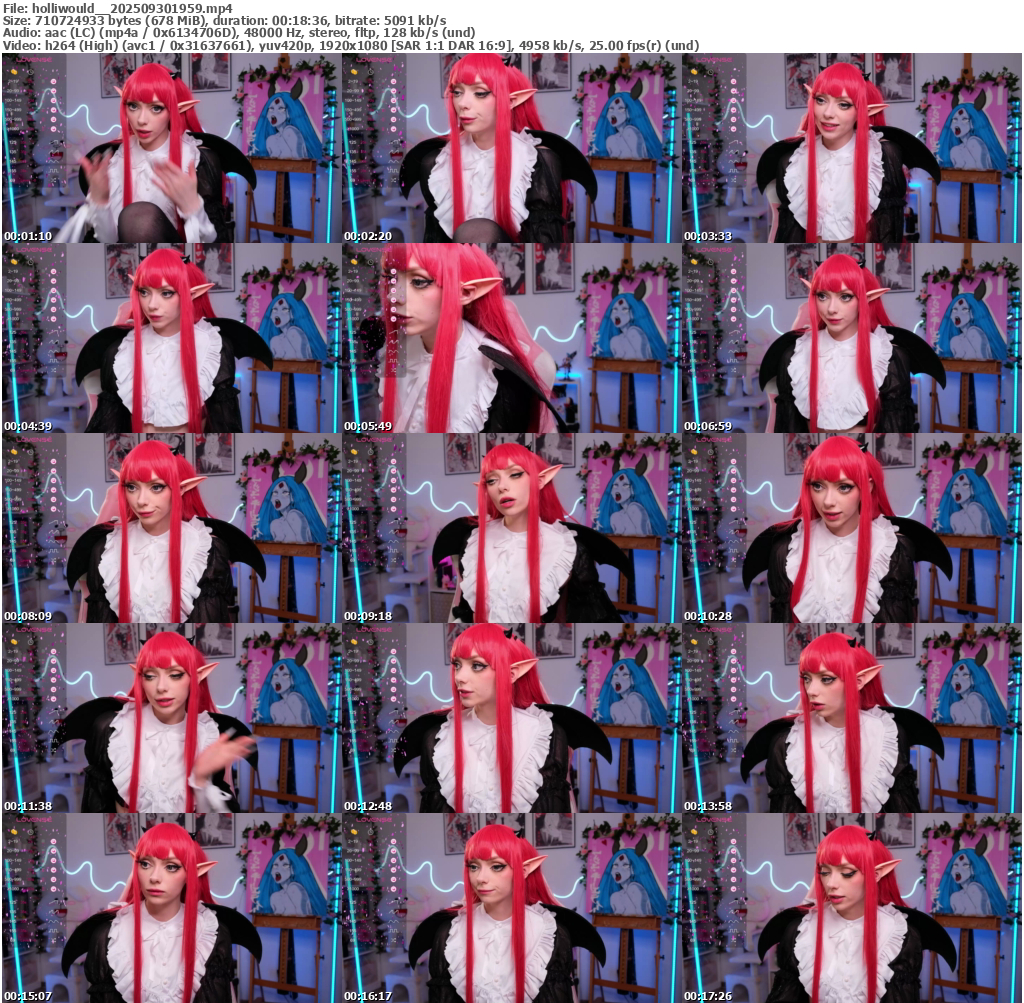Viewport: 1024px width, 1003px height.
Task: Click the frame stamped 00:10:28
Action: [852, 528]
